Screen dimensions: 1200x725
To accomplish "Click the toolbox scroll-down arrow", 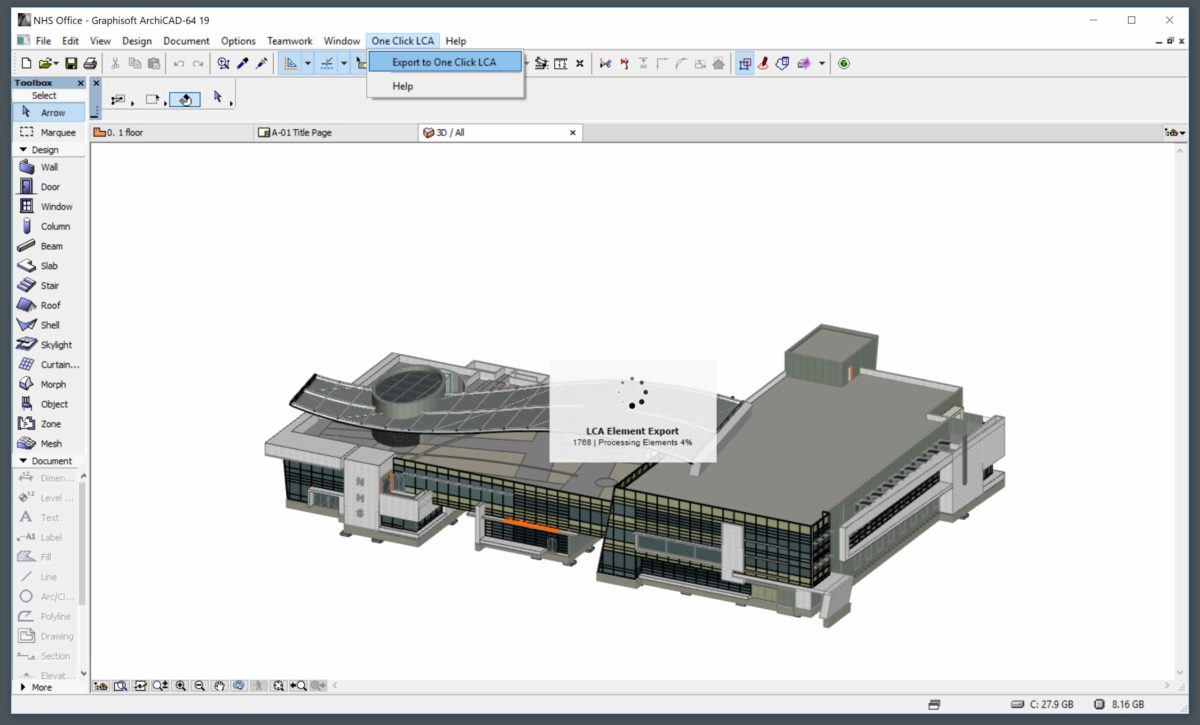I will (x=84, y=673).
